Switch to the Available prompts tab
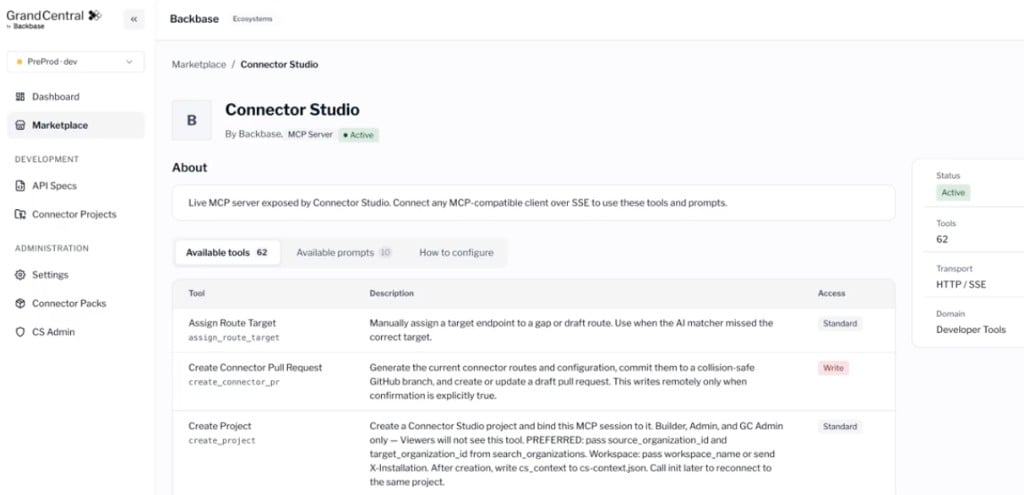The height and width of the screenshot is (495, 1024). click(x=344, y=253)
